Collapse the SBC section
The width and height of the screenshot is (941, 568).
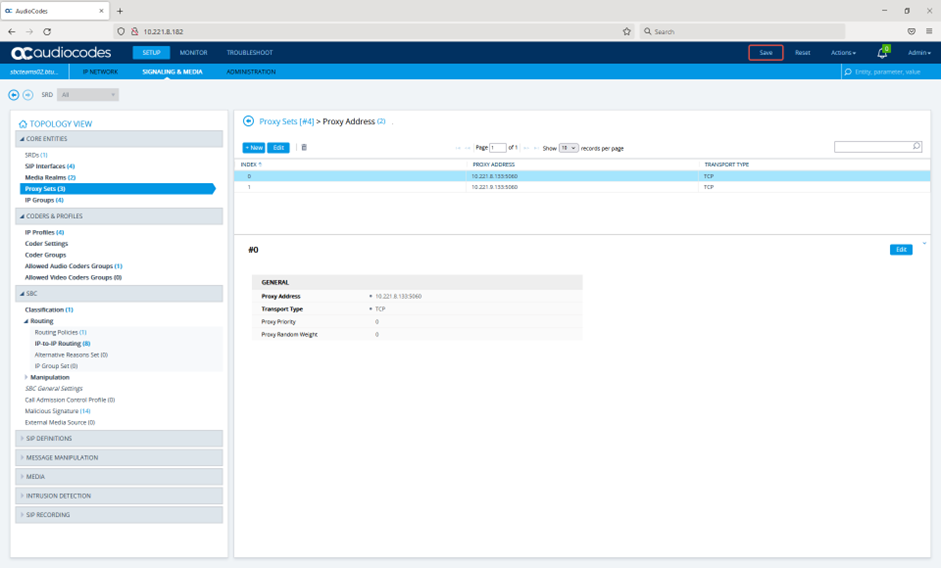[x=119, y=294]
